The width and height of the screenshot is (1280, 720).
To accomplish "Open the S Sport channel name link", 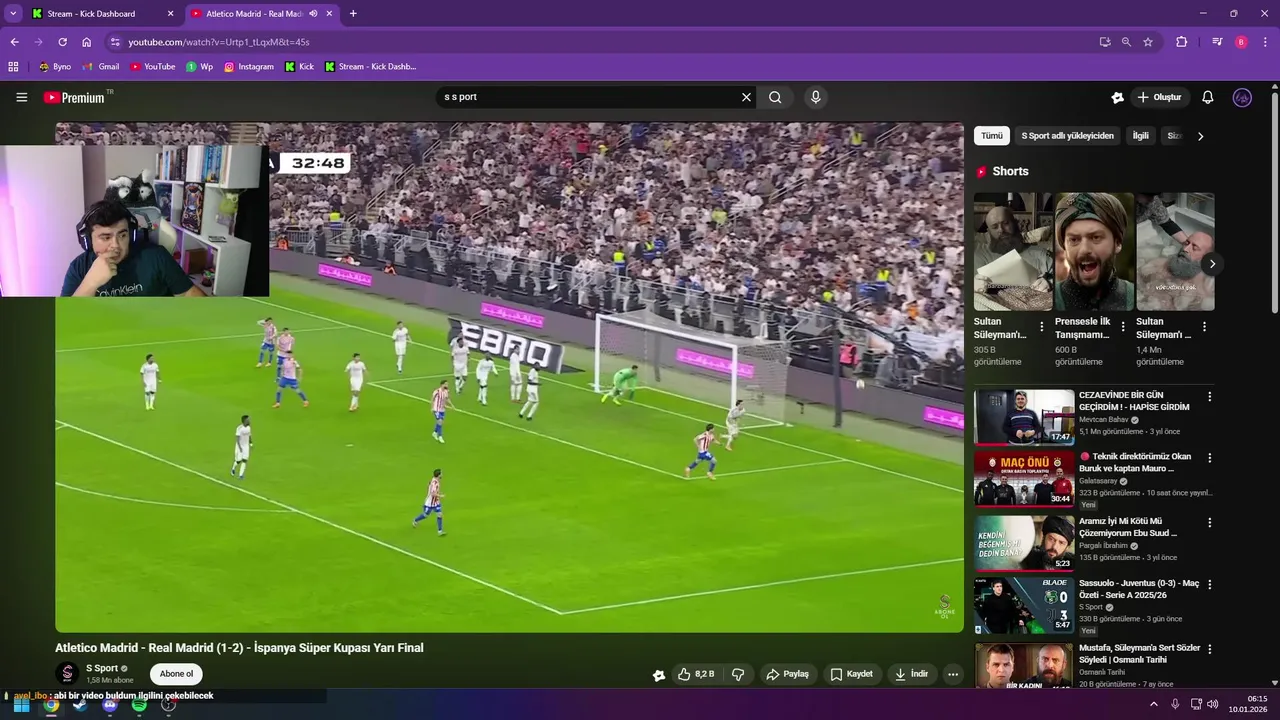I will tap(102, 668).
